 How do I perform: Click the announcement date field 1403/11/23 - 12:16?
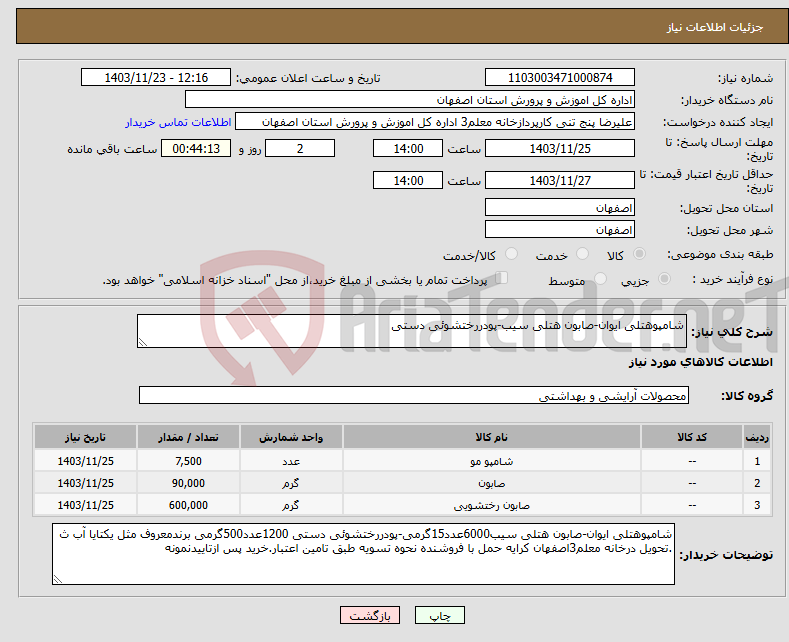pos(156,77)
